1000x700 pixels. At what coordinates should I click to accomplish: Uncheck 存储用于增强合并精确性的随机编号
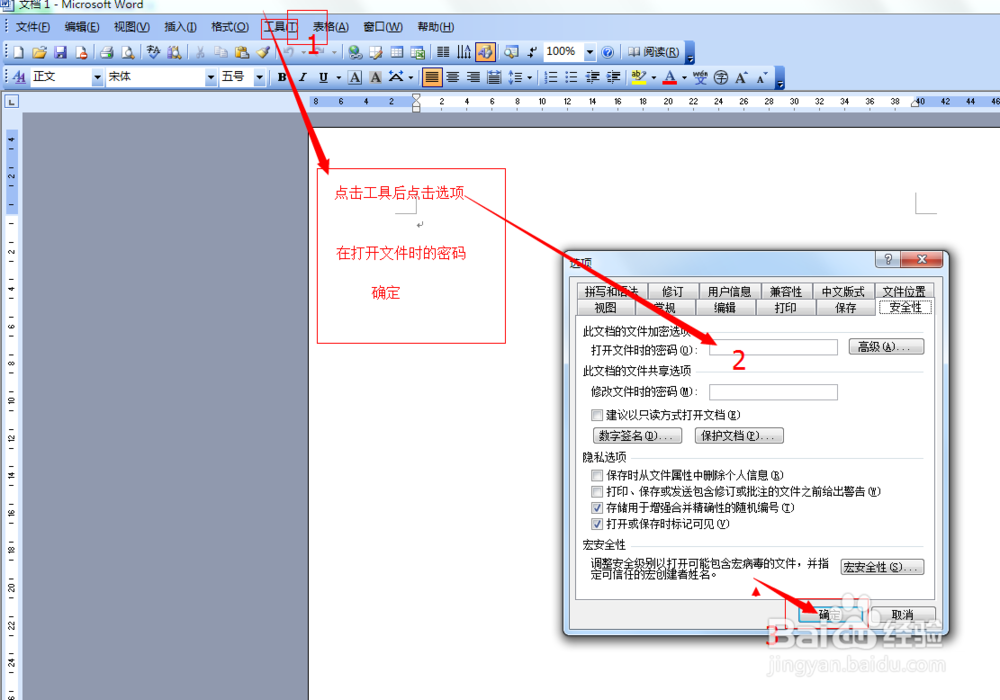click(x=597, y=508)
